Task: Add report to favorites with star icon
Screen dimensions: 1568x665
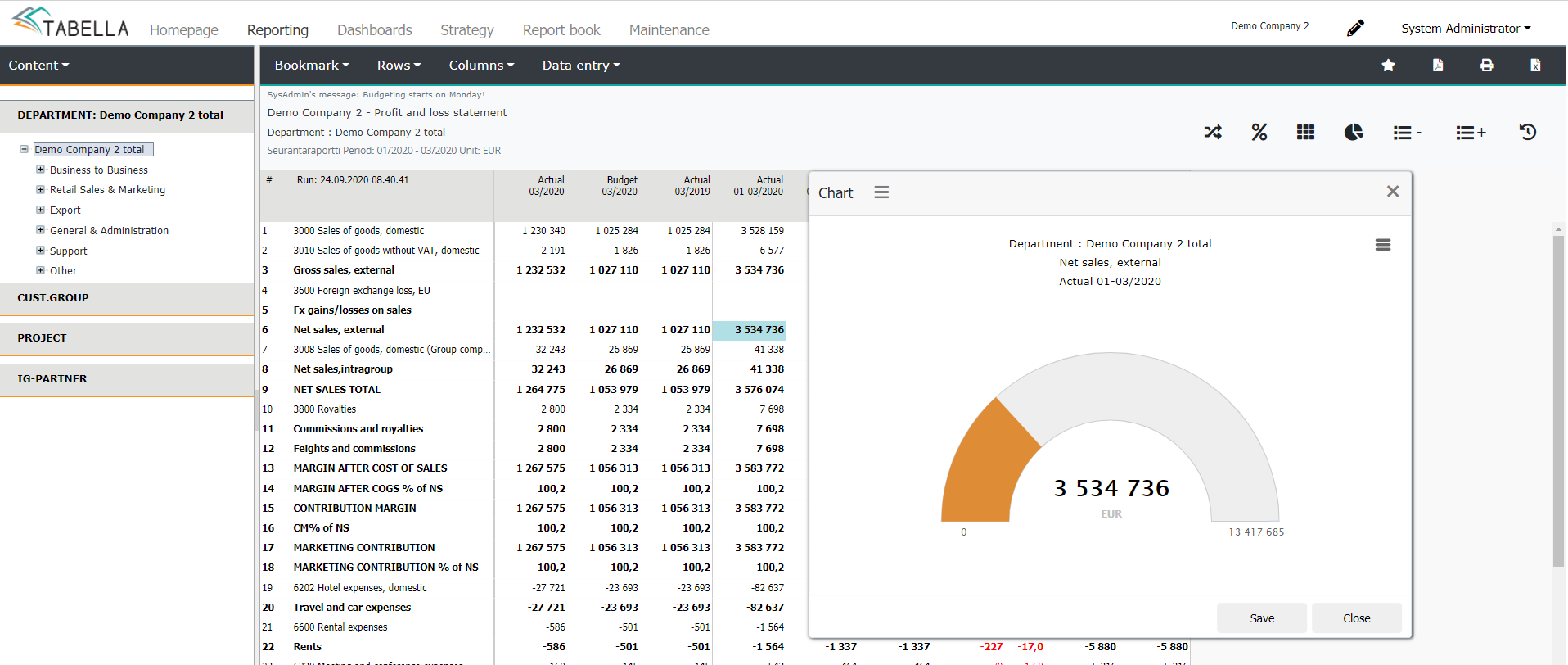Action: (1388, 66)
